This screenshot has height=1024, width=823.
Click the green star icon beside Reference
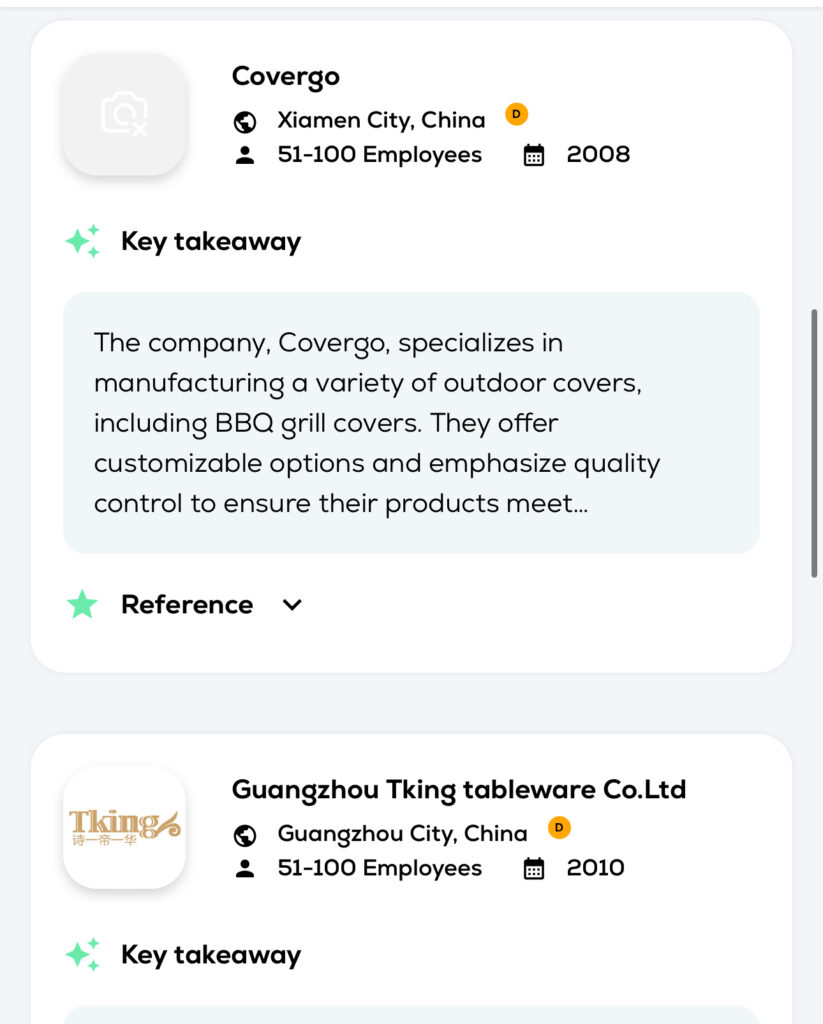click(x=82, y=604)
